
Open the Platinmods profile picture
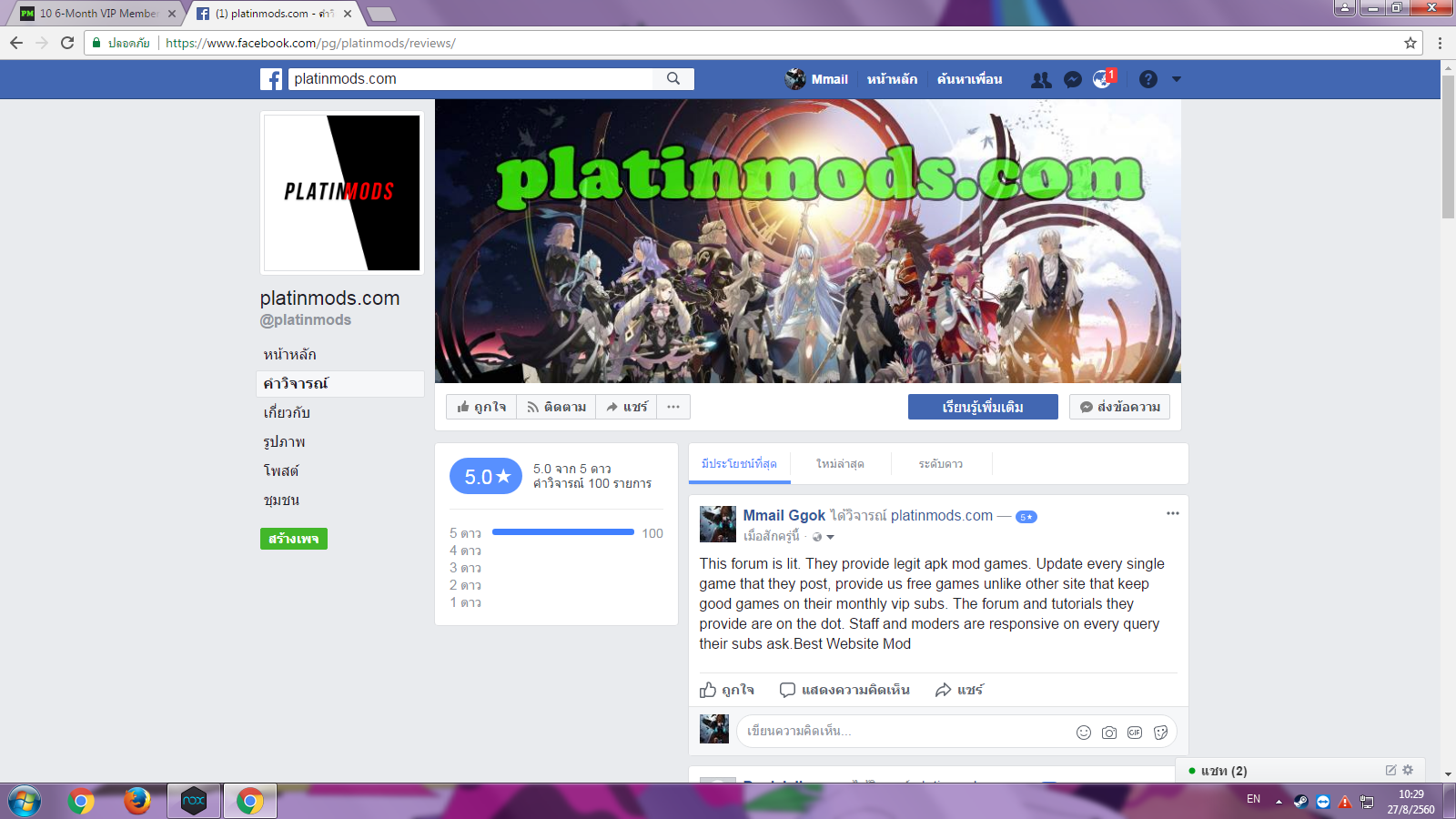click(342, 193)
